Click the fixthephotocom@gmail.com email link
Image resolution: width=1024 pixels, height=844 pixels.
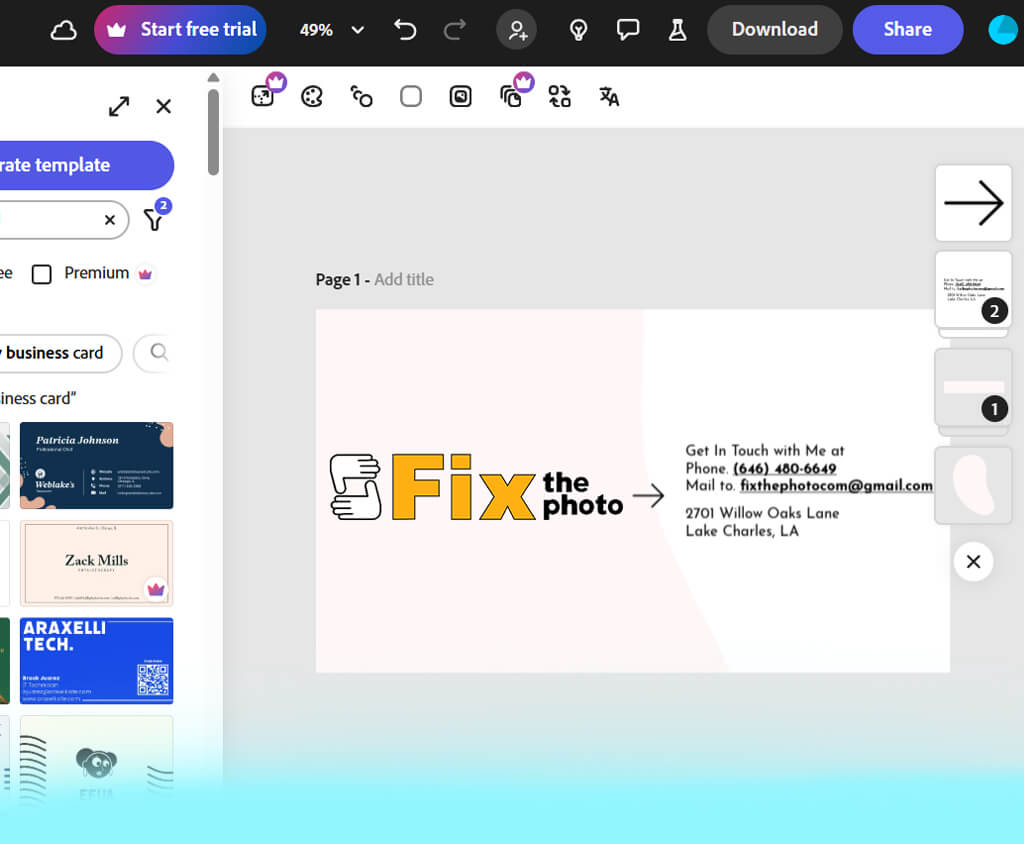836,485
